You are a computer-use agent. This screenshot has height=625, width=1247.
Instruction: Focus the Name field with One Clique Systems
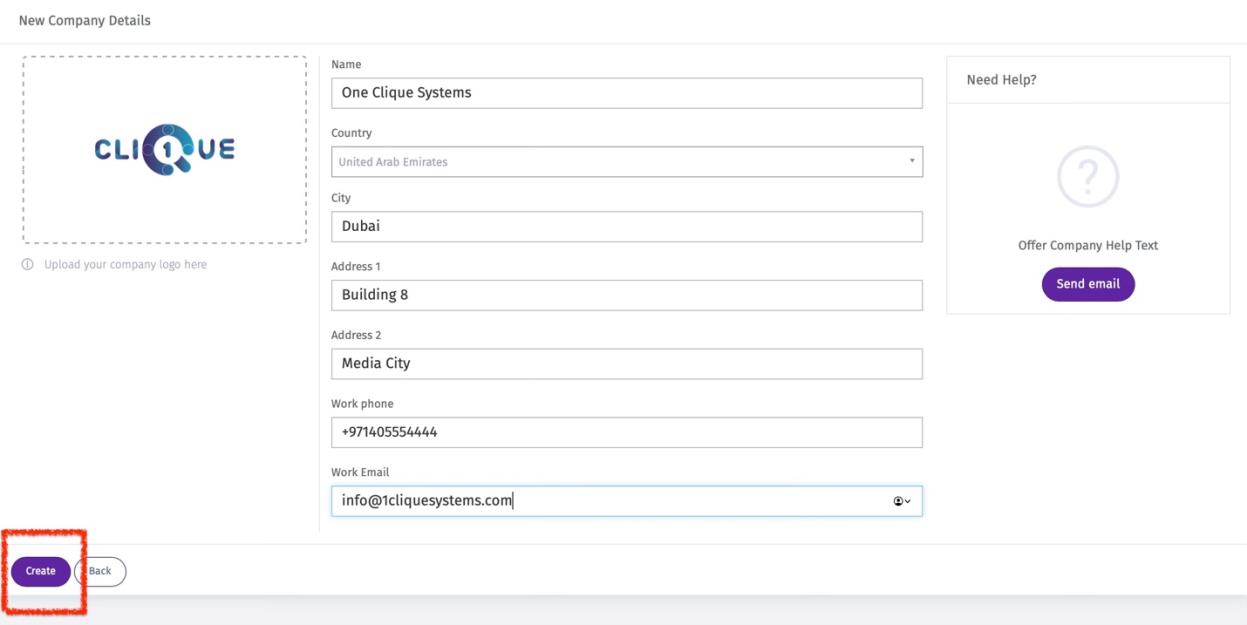(x=626, y=93)
